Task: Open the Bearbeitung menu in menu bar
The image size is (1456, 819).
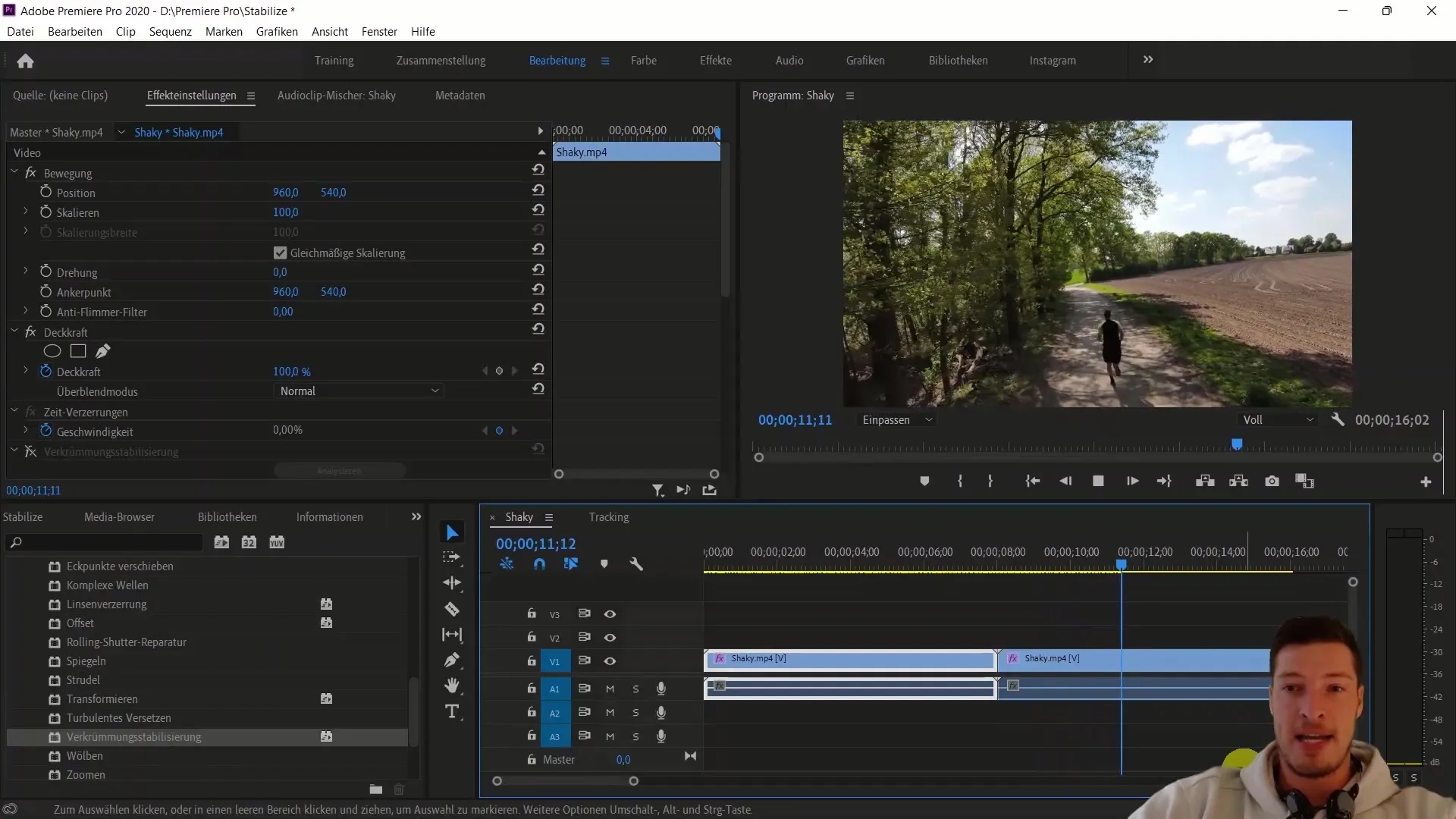Action: 75,31
